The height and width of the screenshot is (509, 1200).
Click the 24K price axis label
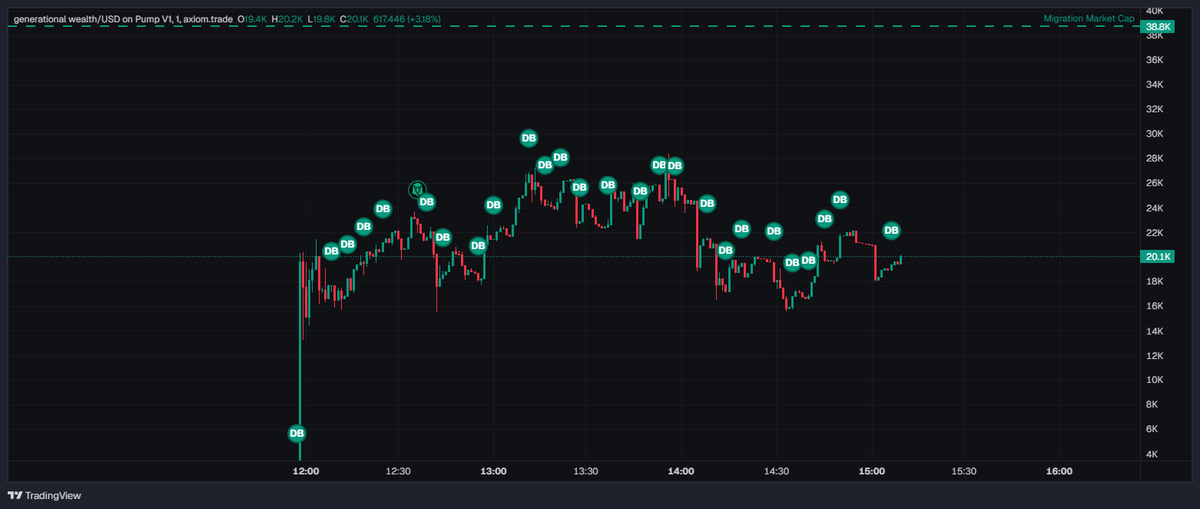click(1155, 208)
